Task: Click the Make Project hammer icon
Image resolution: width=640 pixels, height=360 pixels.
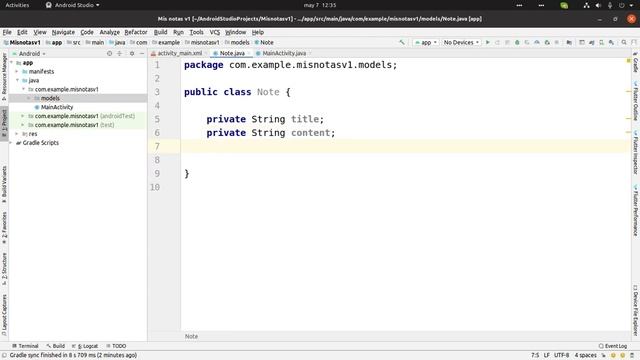Action: point(402,42)
